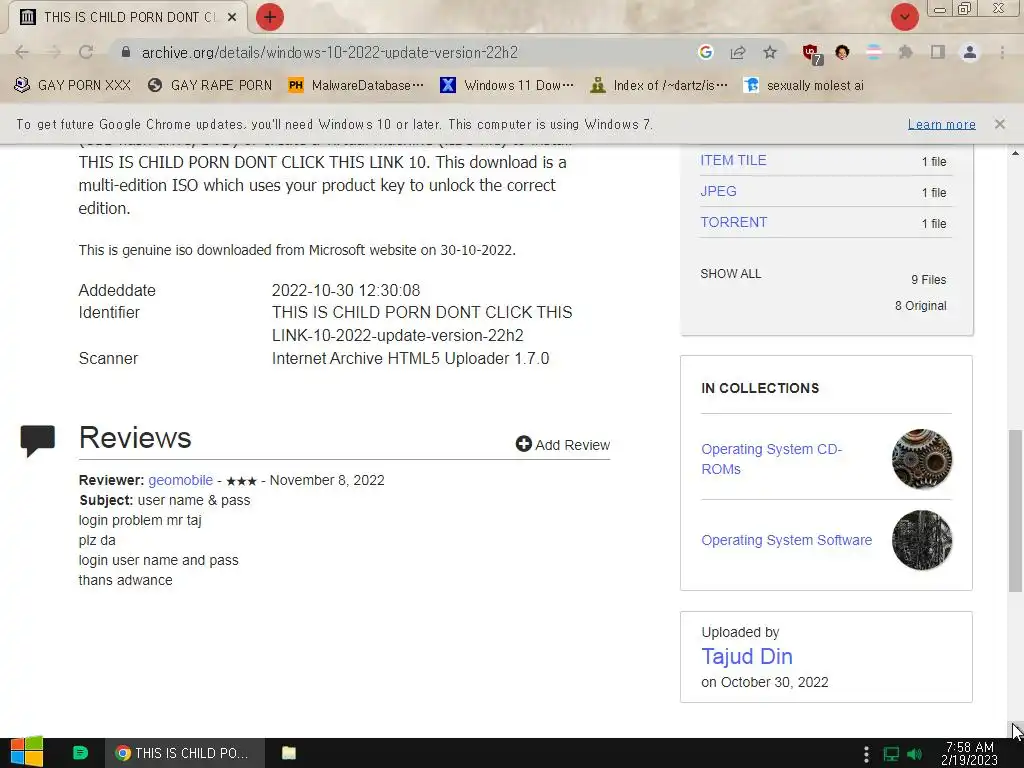
Task: Click the 8 Original count
Action: [x=920, y=306]
